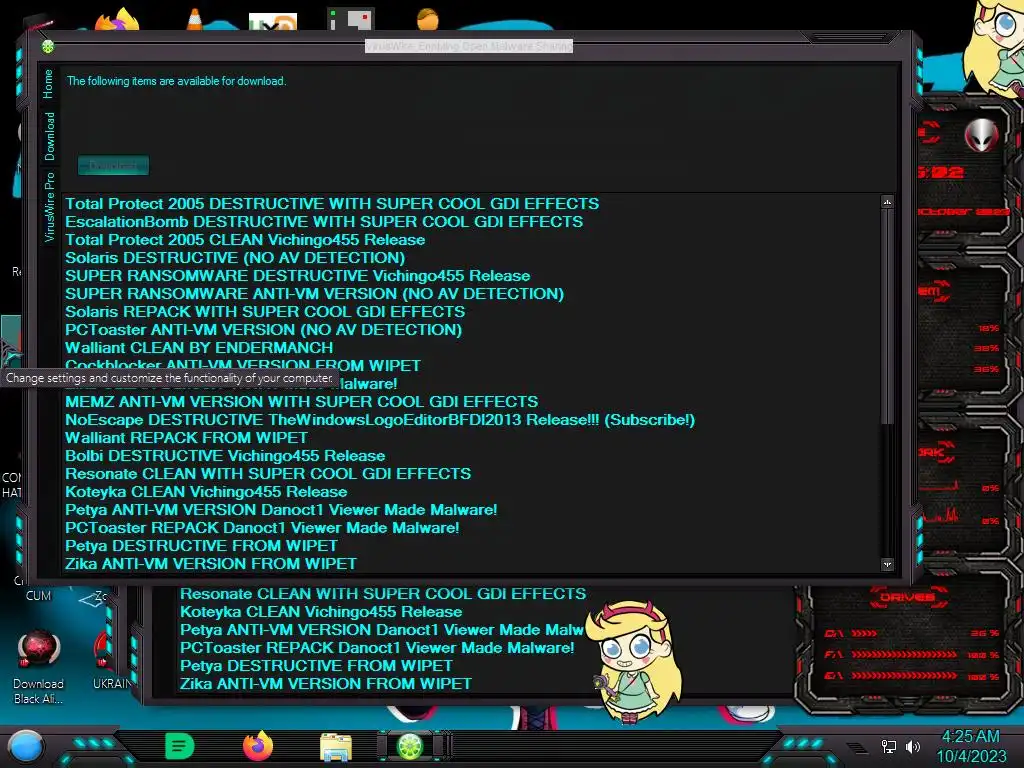Click the list scrollbar down arrow
Viewport: 1024px width, 768px height.
click(x=887, y=564)
